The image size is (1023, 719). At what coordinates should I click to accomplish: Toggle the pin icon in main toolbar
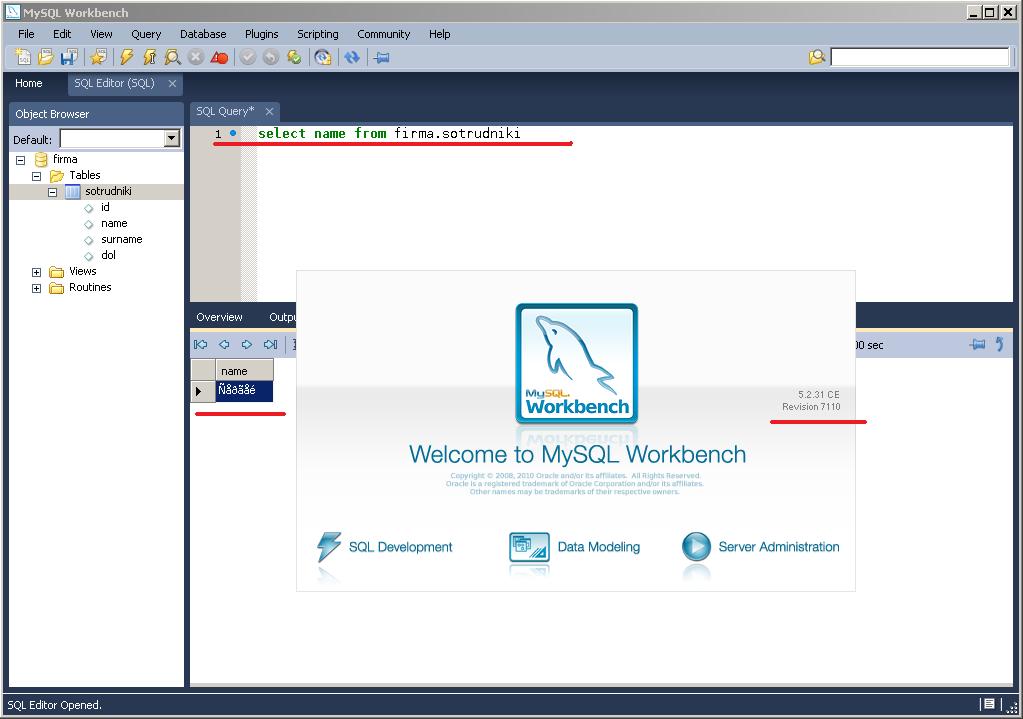click(381, 58)
